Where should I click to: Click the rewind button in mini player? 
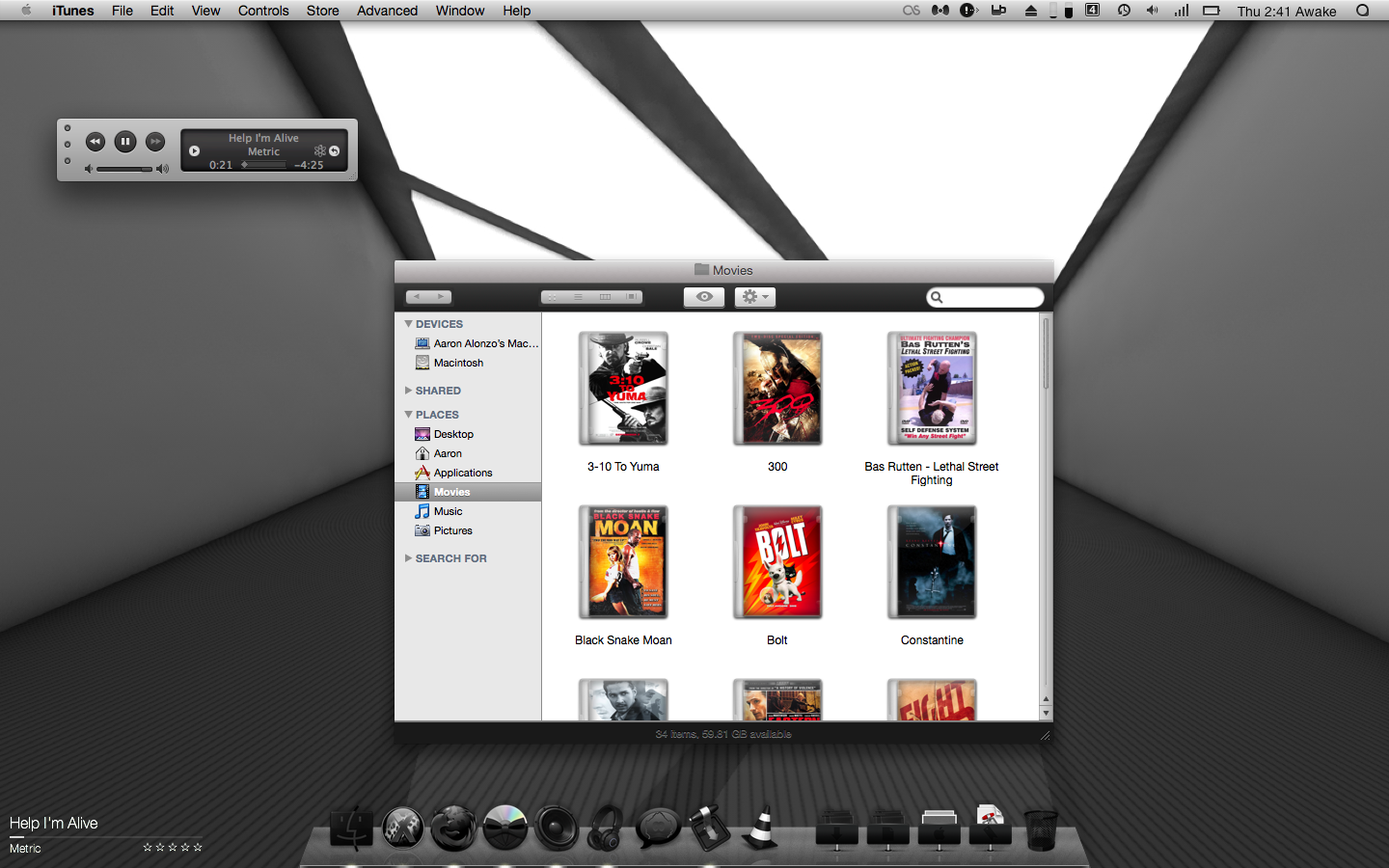click(x=95, y=142)
